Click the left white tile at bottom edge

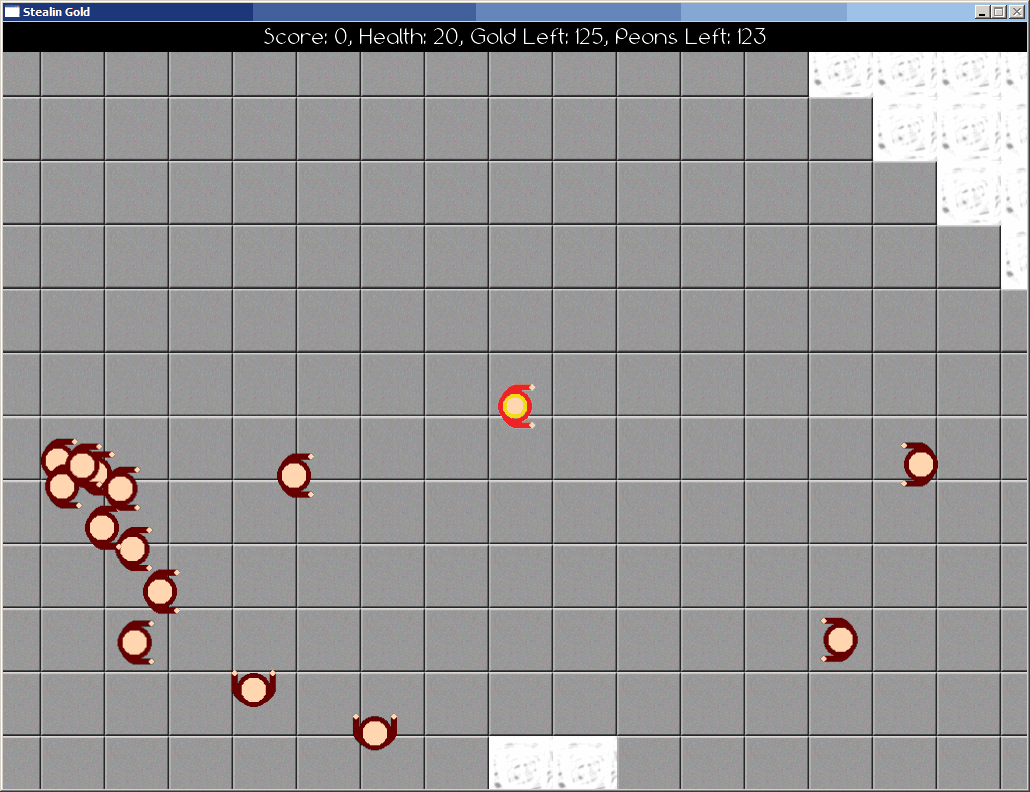[521, 763]
